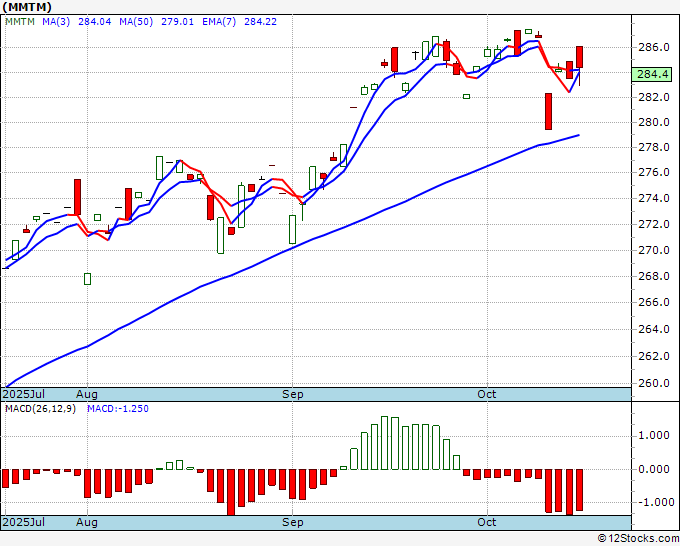
Task: Click the 262.0 price axis label
Action: [654, 356]
